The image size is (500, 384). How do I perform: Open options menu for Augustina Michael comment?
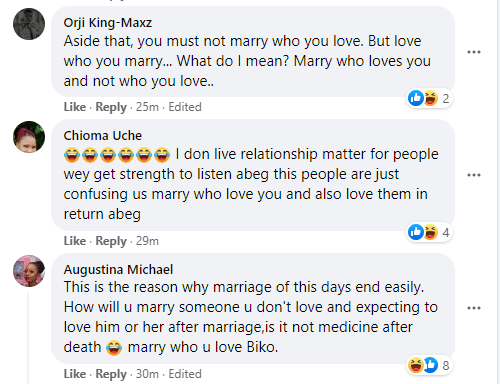click(474, 308)
